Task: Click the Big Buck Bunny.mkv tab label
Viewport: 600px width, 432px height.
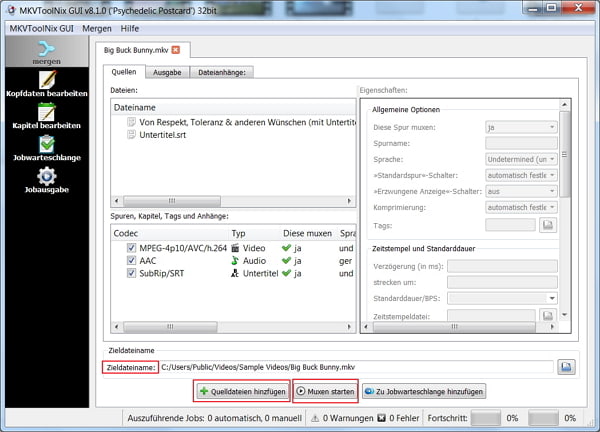Action: click(136, 50)
